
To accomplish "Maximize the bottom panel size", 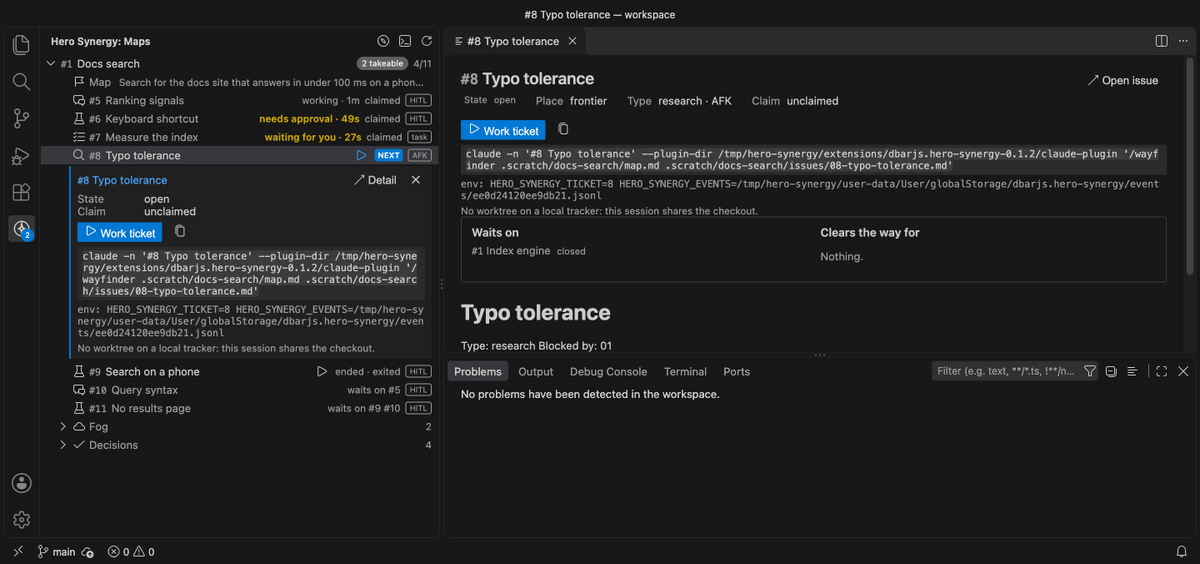I will (x=1161, y=371).
